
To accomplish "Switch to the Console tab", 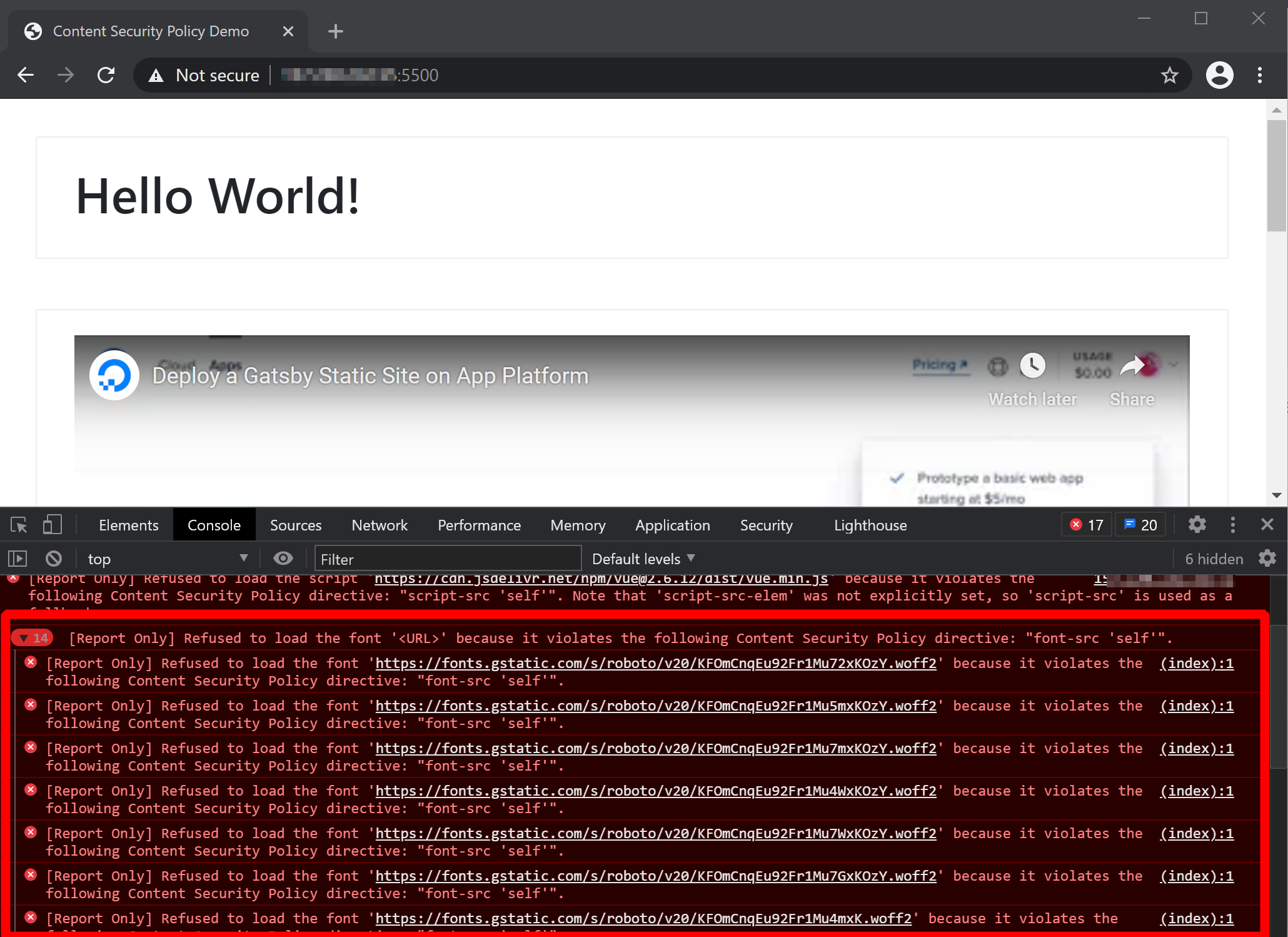I will [x=214, y=525].
